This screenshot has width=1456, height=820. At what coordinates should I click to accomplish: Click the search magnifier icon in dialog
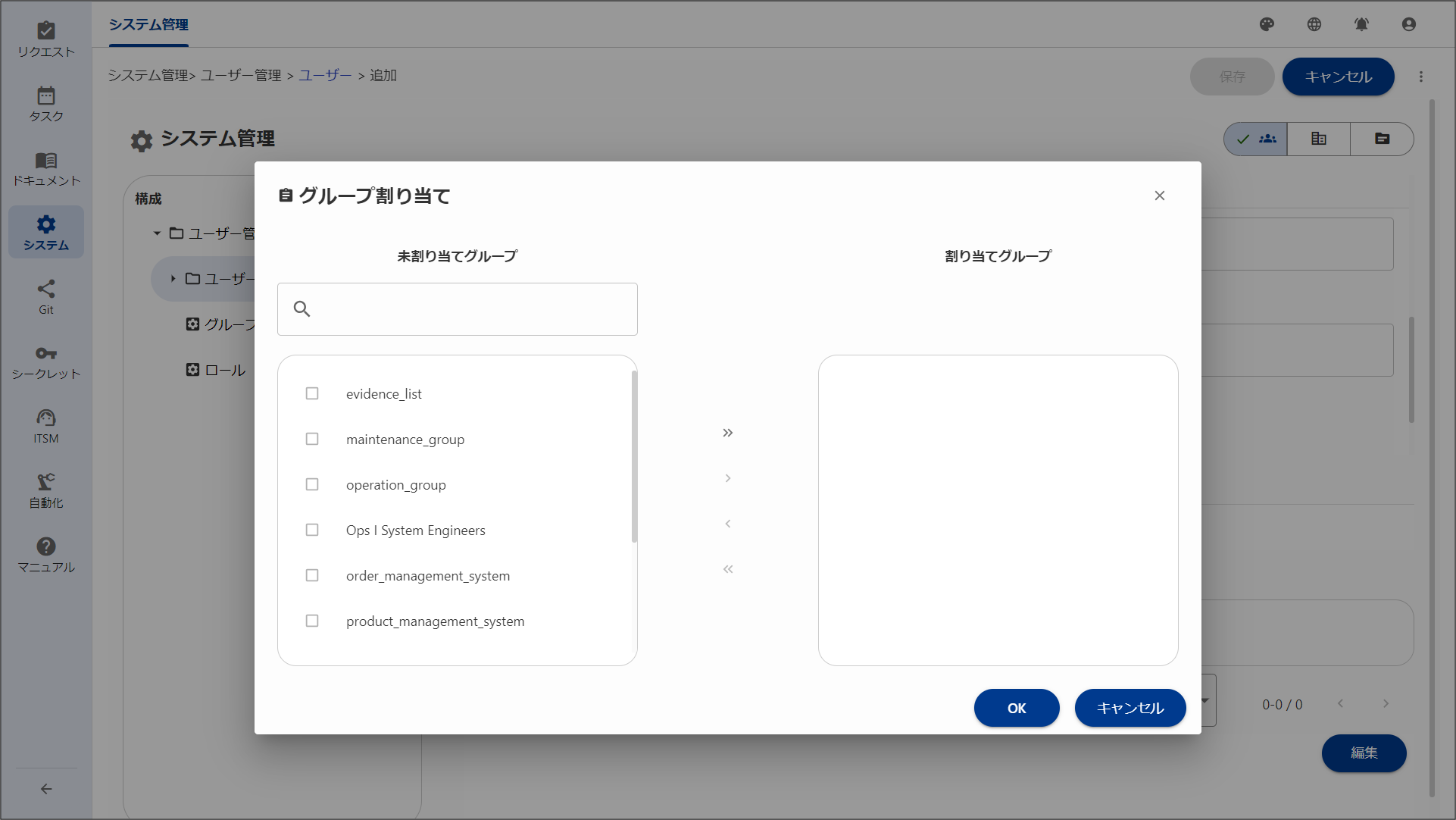302,309
